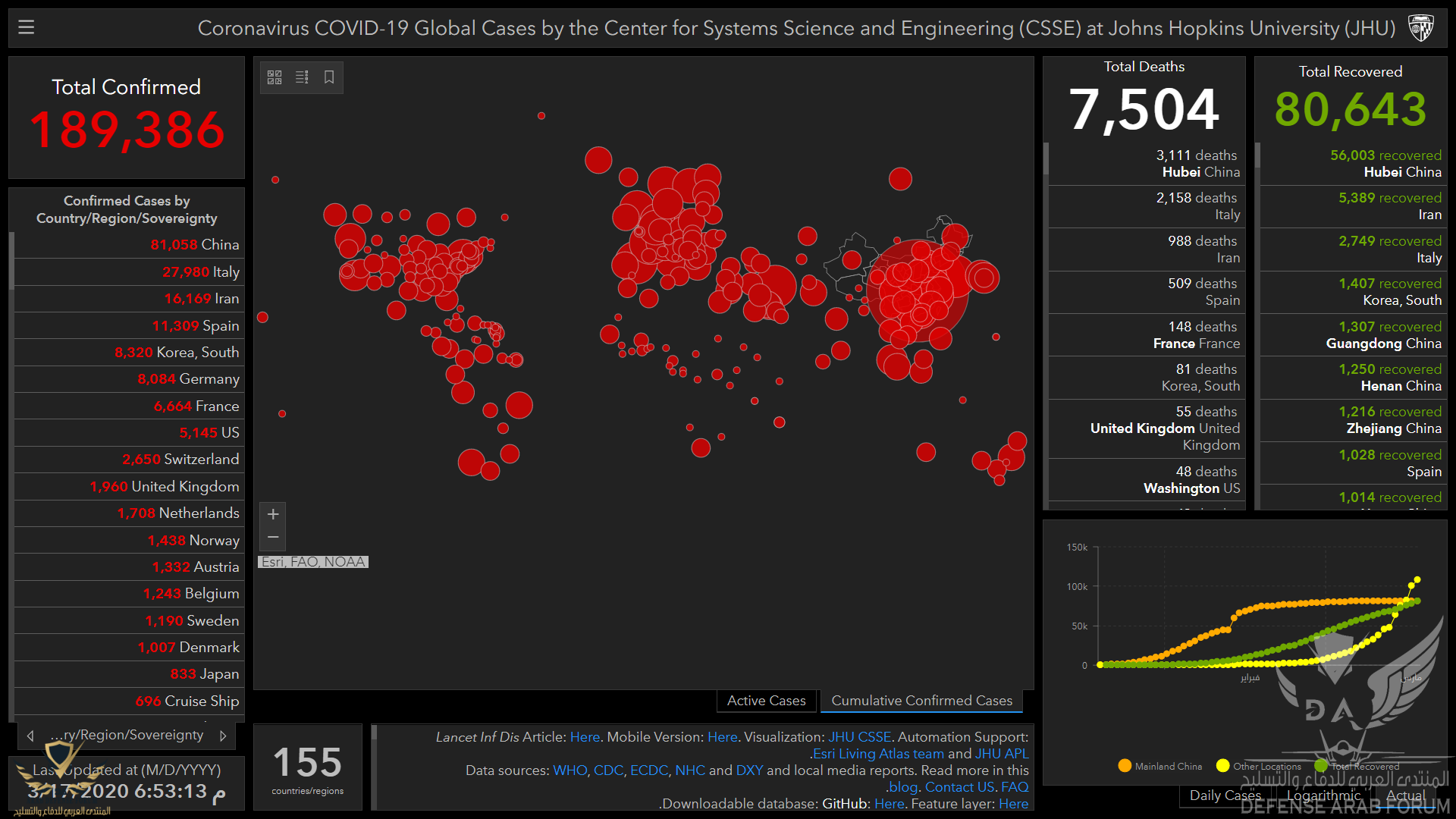
Task: Open the FAQ link
Action: [1015, 787]
